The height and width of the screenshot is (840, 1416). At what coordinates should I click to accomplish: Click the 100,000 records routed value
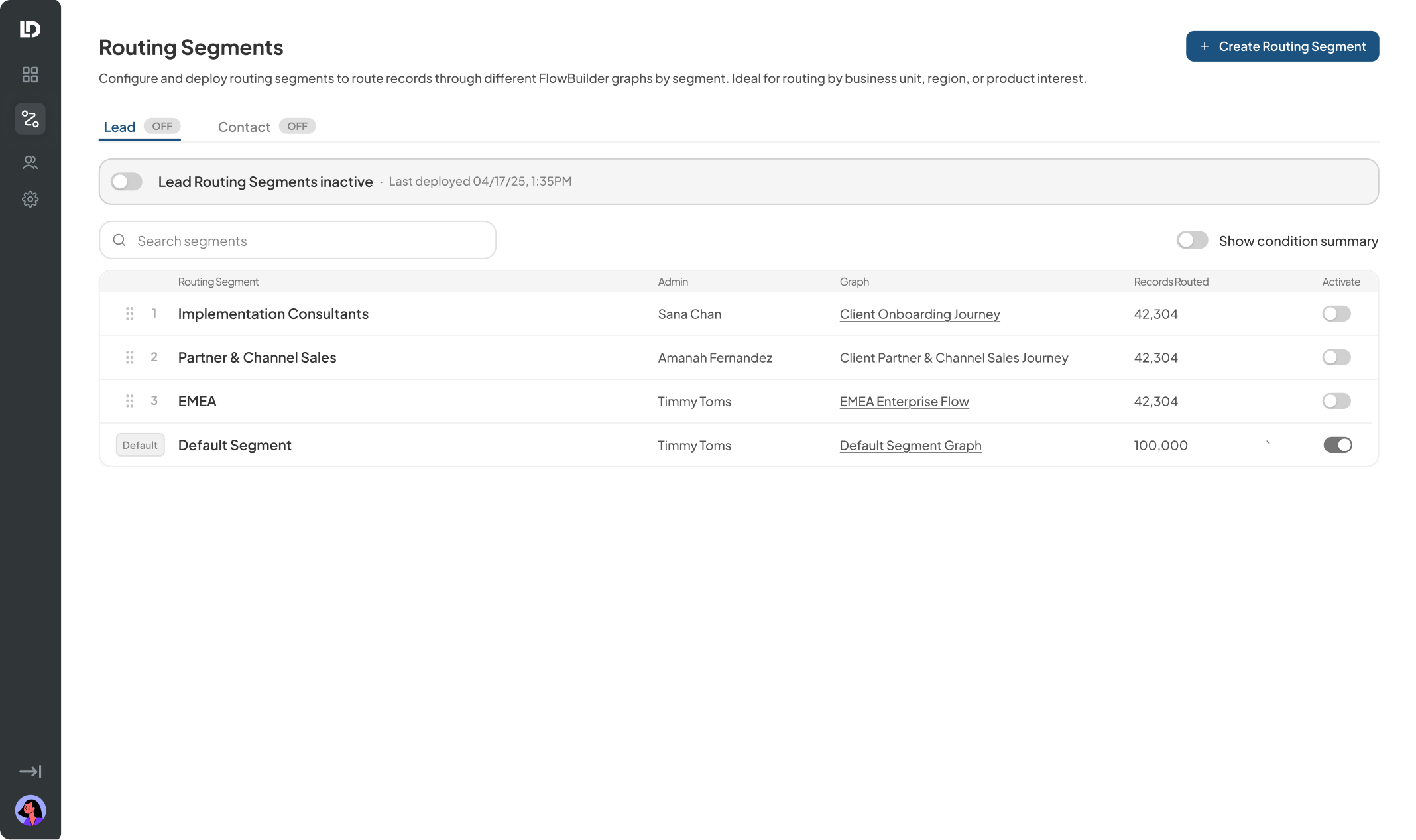[x=1160, y=446]
